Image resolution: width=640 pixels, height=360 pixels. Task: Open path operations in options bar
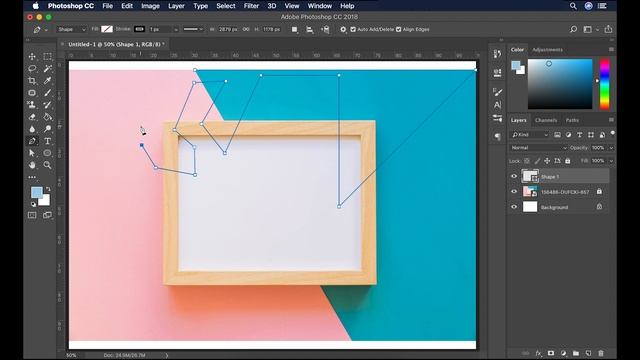pos(294,29)
